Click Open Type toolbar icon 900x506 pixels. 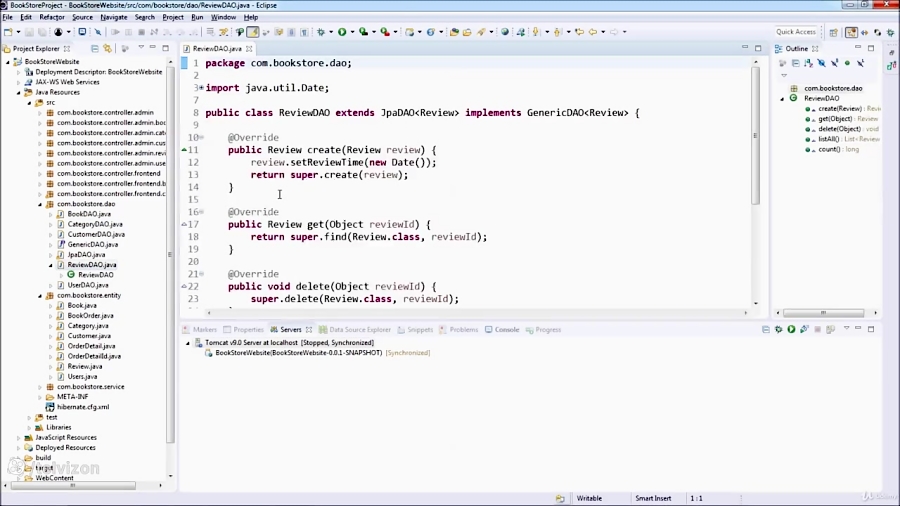[453, 32]
